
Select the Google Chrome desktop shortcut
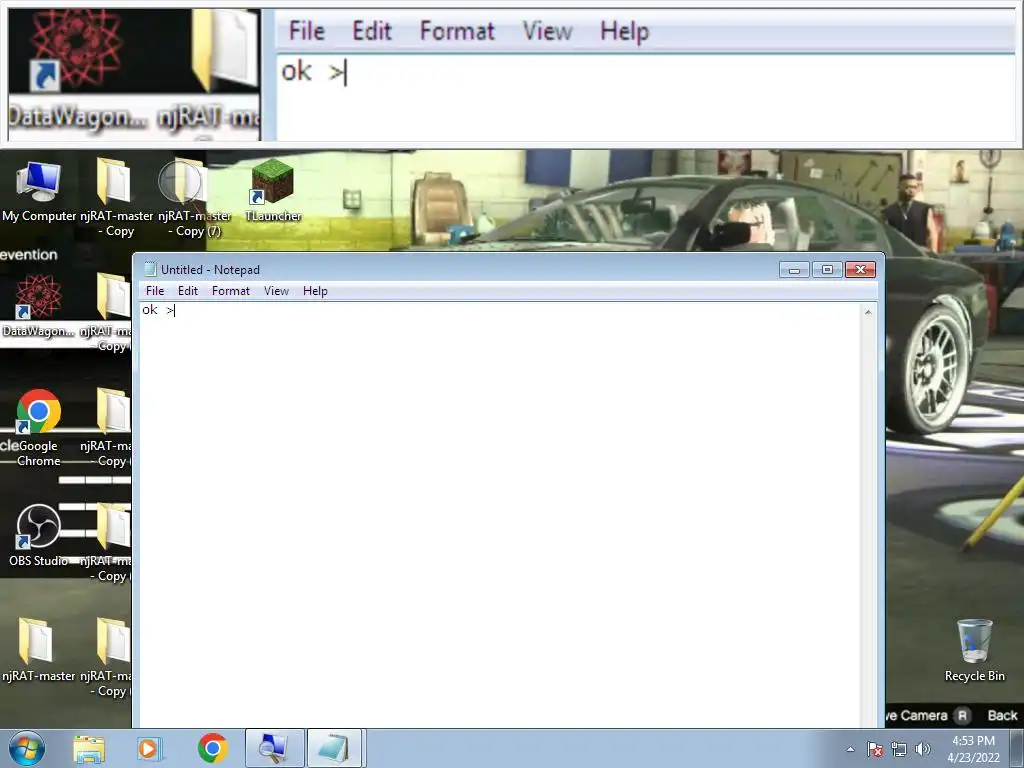click(39, 428)
